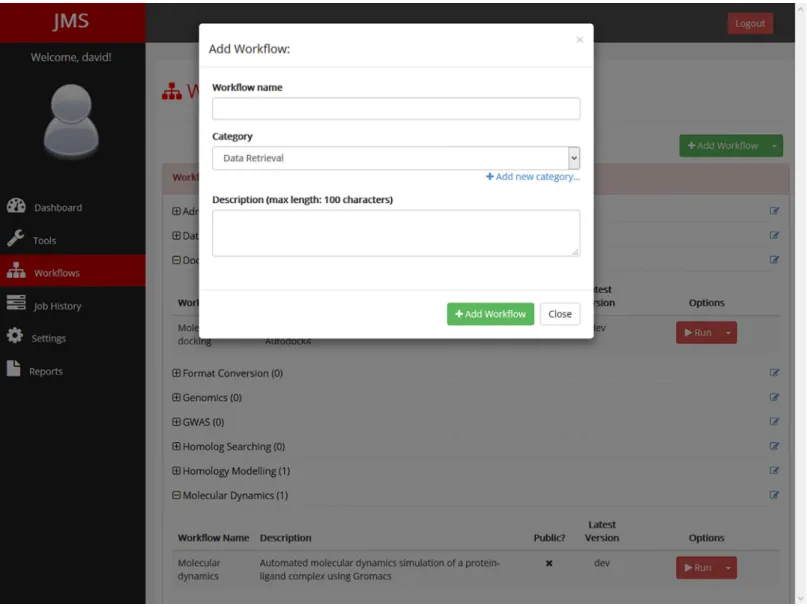The image size is (807, 607).
Task: Click the Reports file icon
Action: (14, 369)
